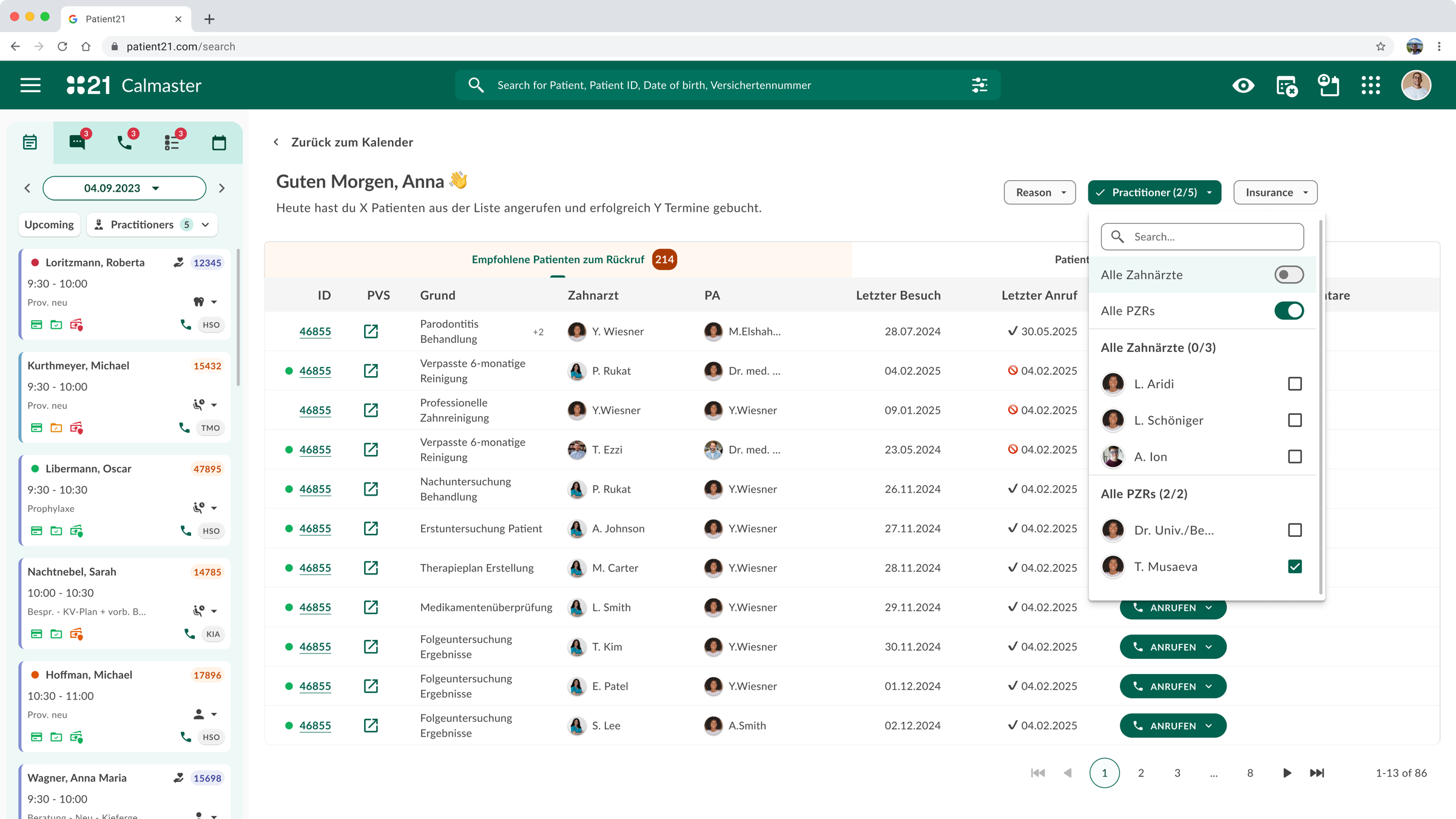The image size is (1456, 819).
Task: Open PVS link for Parodontitis Behandlung row
Action: tap(371, 331)
